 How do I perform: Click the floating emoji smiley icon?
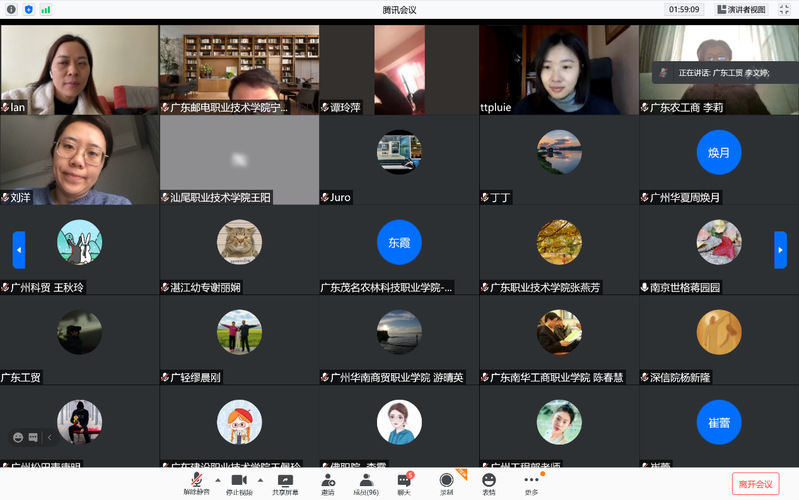pyautogui.click(x=17, y=437)
